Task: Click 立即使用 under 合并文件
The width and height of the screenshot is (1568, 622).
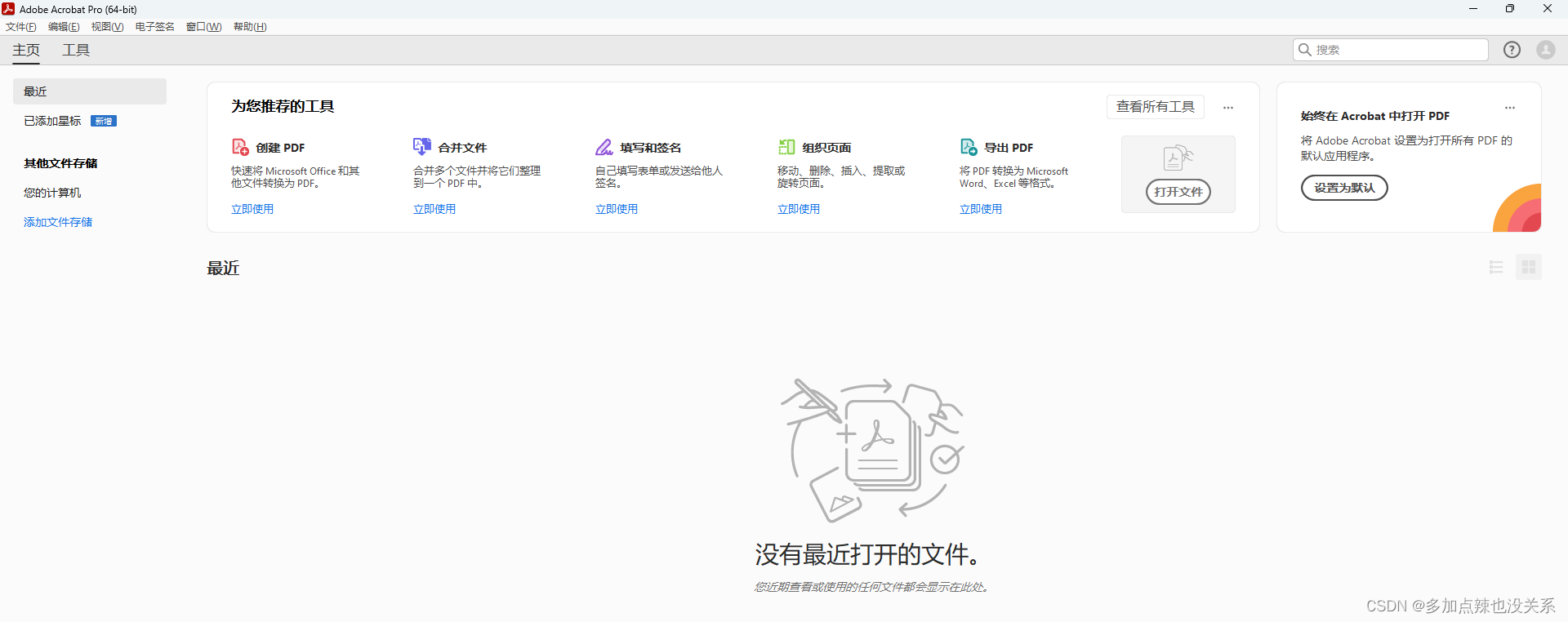Action: (434, 209)
